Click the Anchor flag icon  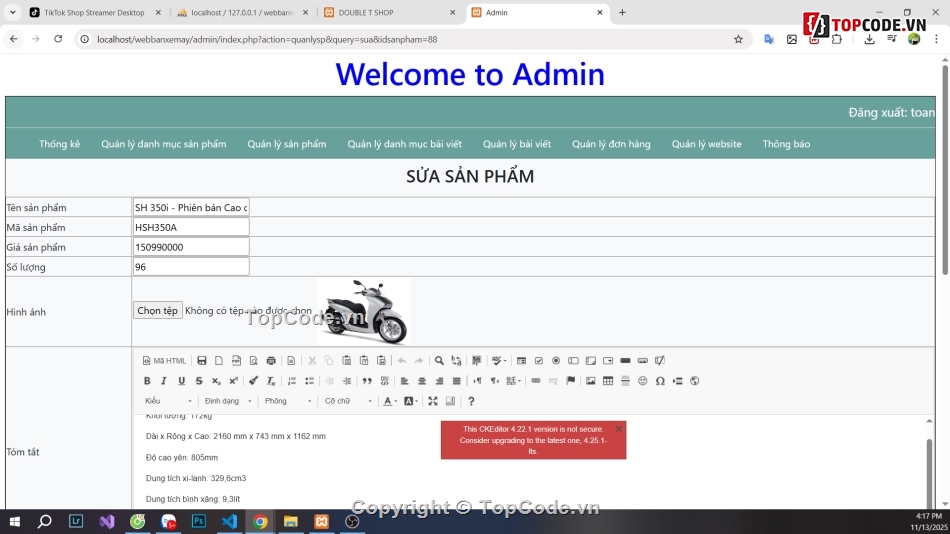coord(570,381)
